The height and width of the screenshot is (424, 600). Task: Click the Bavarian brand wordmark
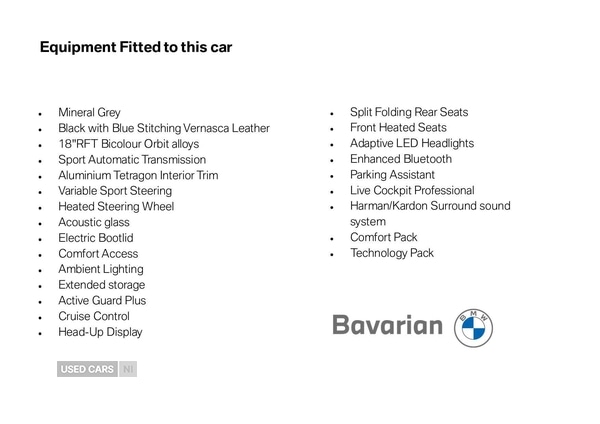(387, 326)
